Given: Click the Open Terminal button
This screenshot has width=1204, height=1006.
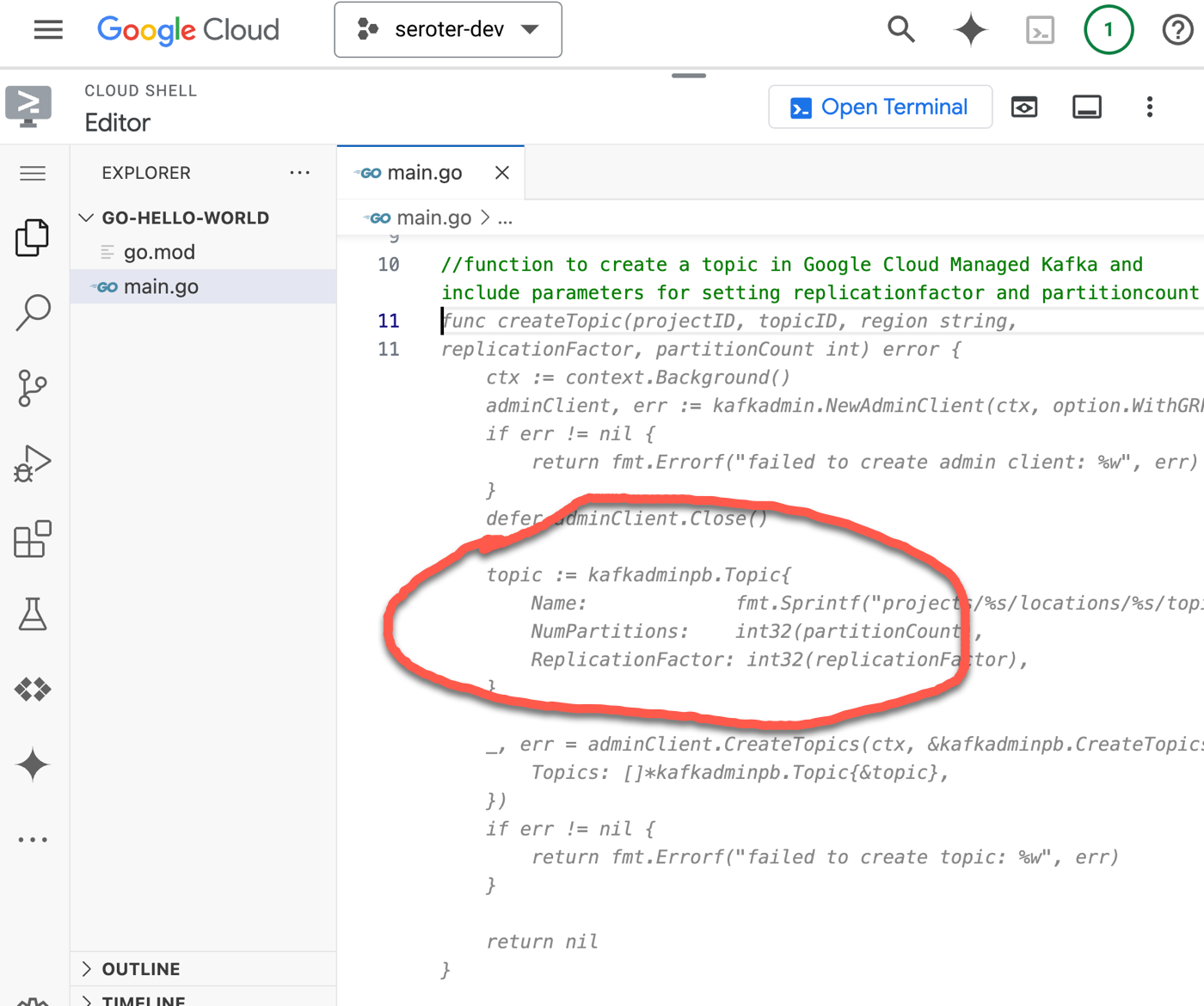Looking at the screenshot, I should point(880,107).
